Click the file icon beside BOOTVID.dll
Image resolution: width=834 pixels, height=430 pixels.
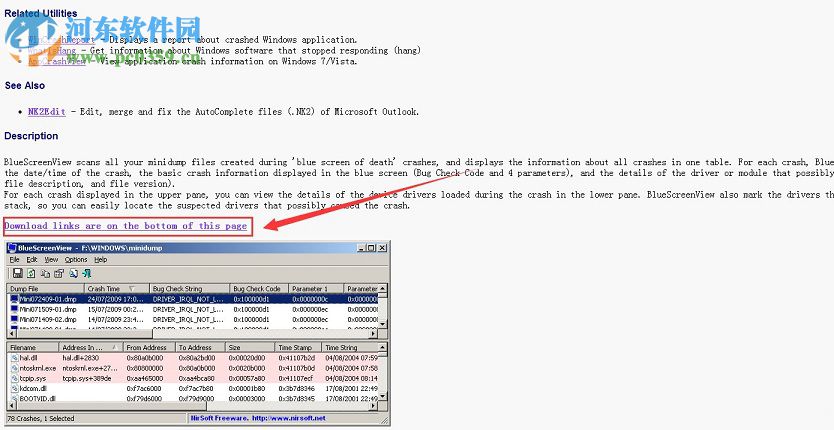pyautogui.click(x=14, y=398)
